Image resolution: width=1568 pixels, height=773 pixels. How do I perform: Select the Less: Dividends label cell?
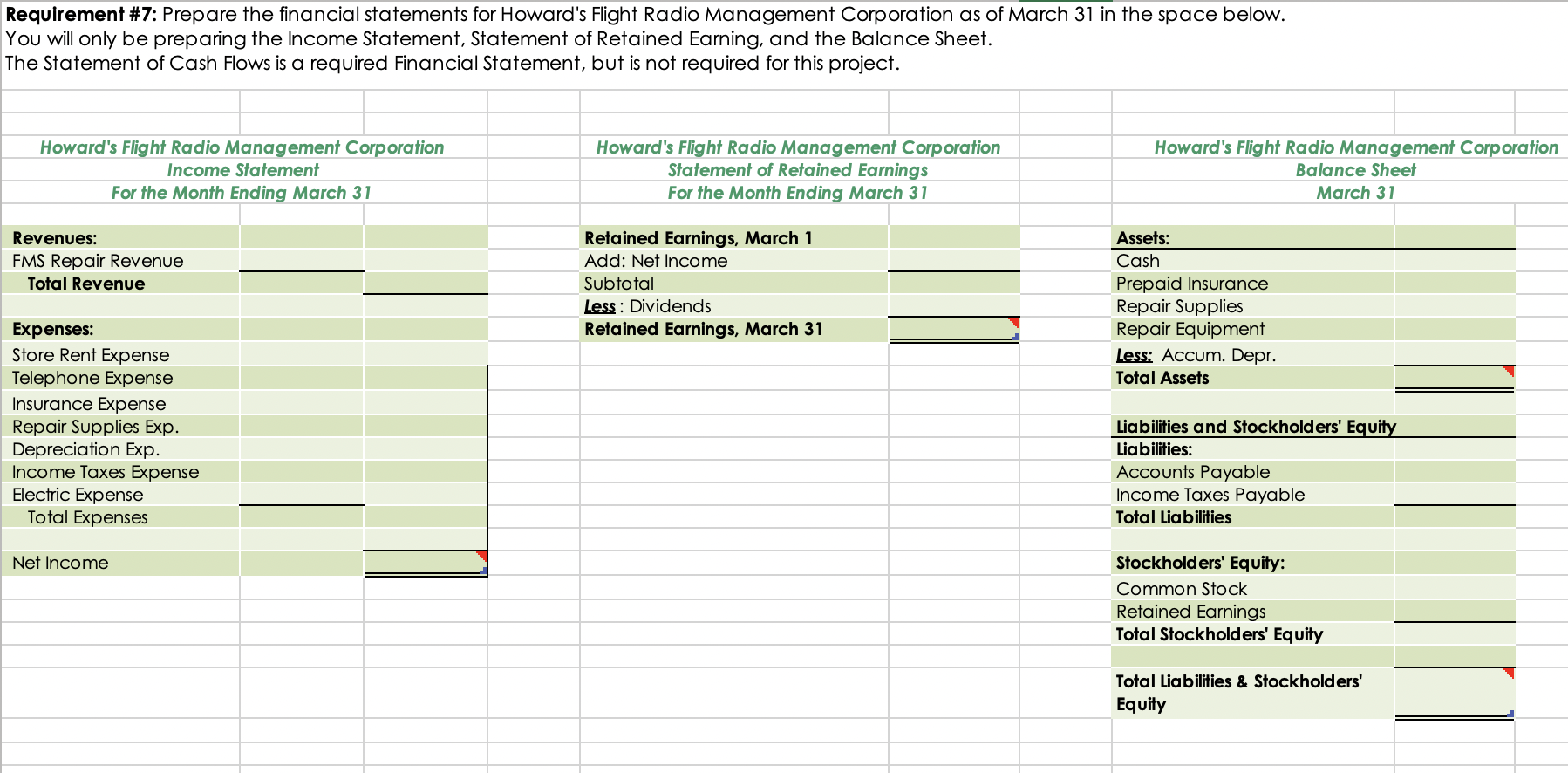(734, 306)
